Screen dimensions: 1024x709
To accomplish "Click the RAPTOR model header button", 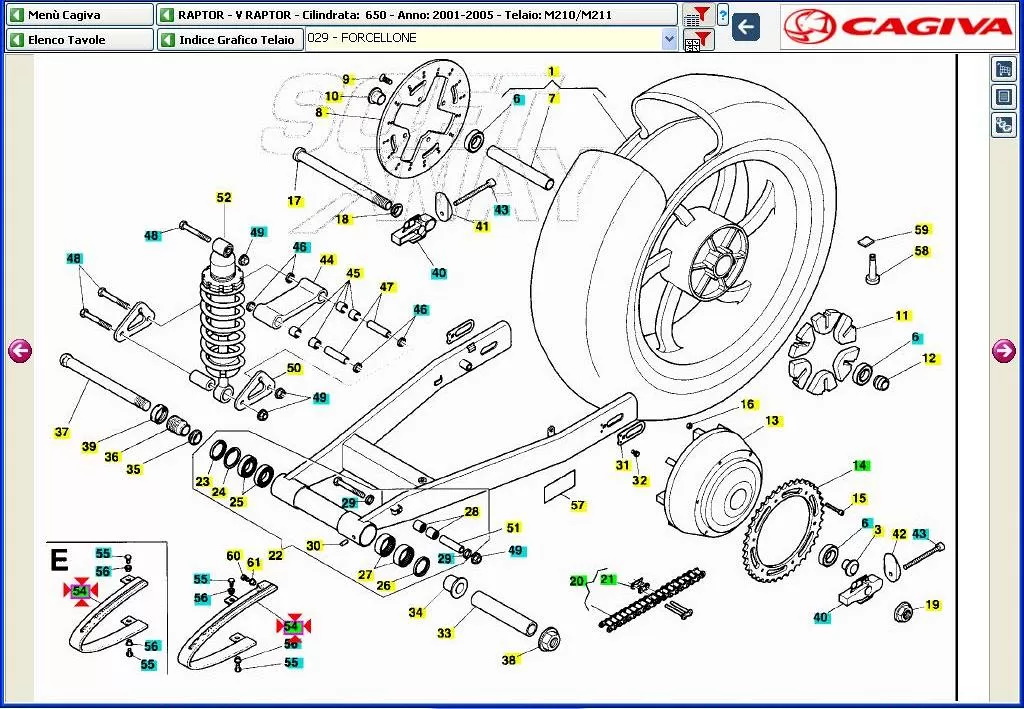I will (x=417, y=15).
